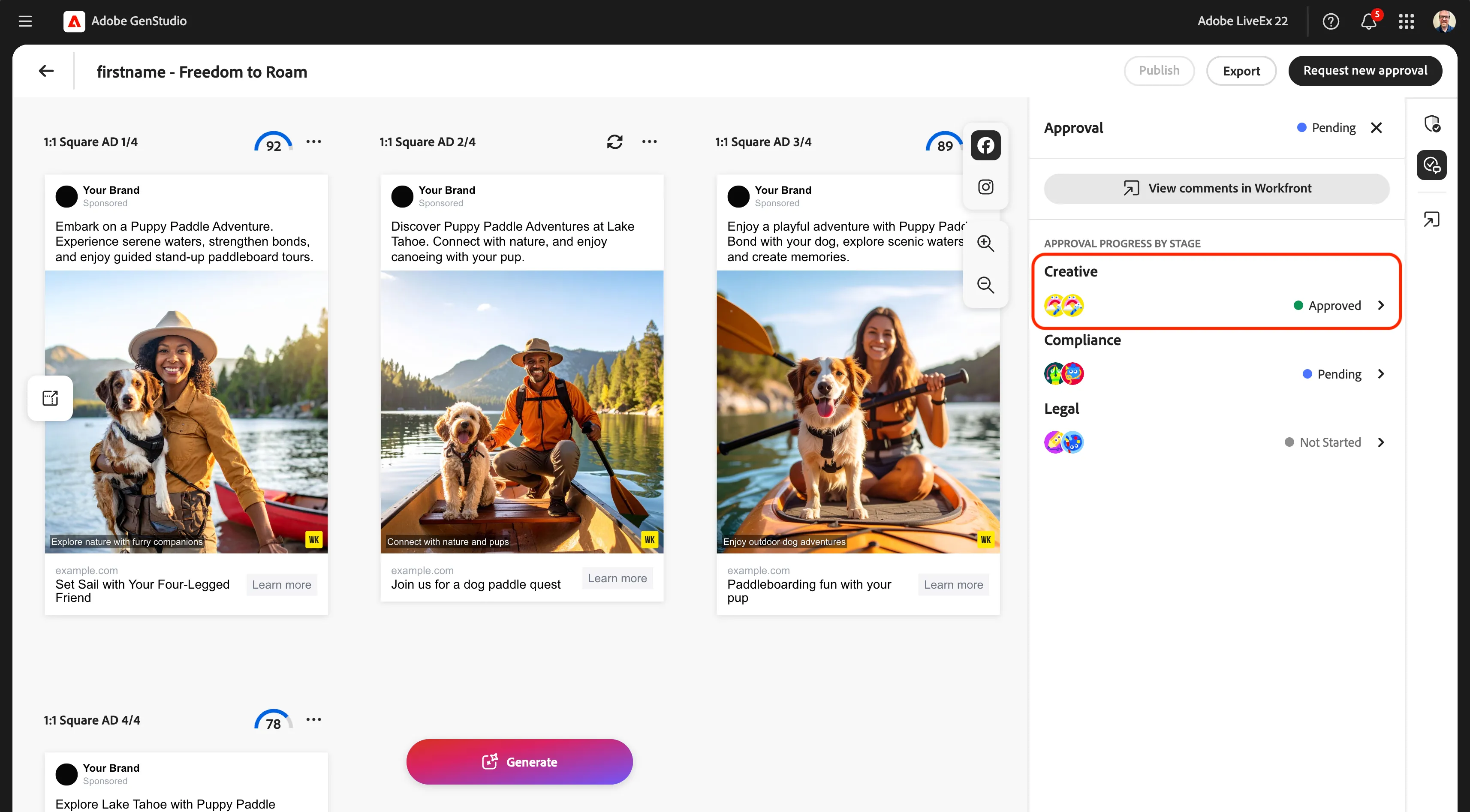The width and height of the screenshot is (1470, 812).
Task: Click Learn more on Set Sail ad
Action: (x=281, y=585)
